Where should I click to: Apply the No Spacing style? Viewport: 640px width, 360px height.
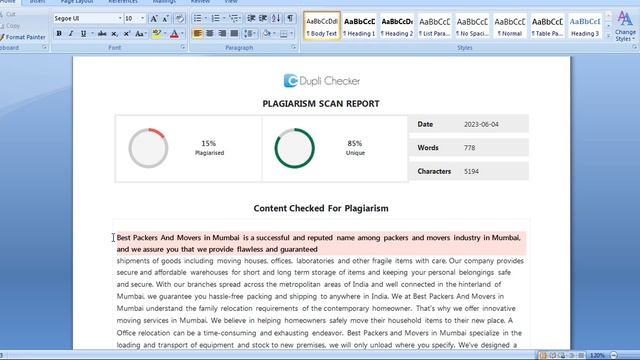tap(472, 26)
